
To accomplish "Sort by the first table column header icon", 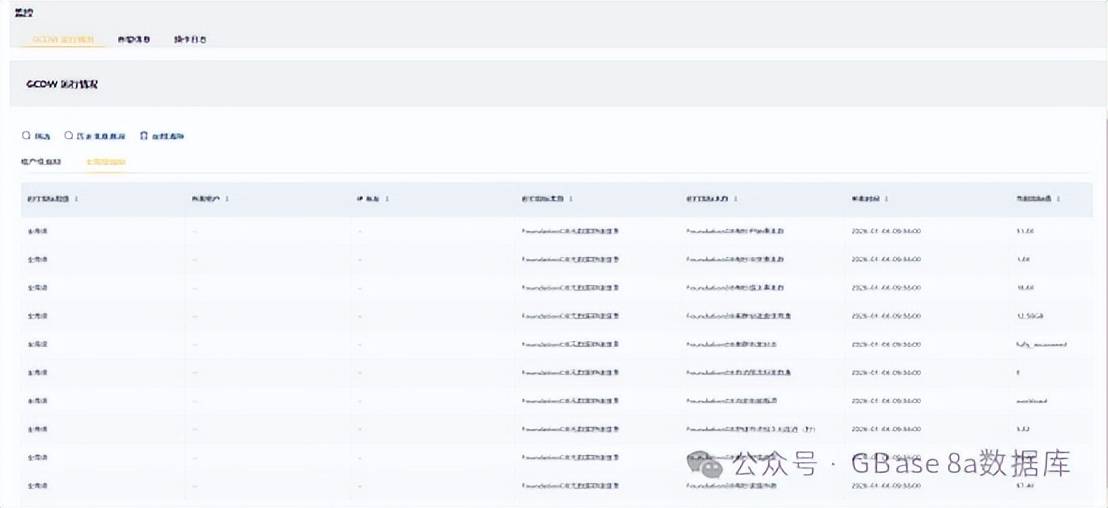I will (76, 199).
